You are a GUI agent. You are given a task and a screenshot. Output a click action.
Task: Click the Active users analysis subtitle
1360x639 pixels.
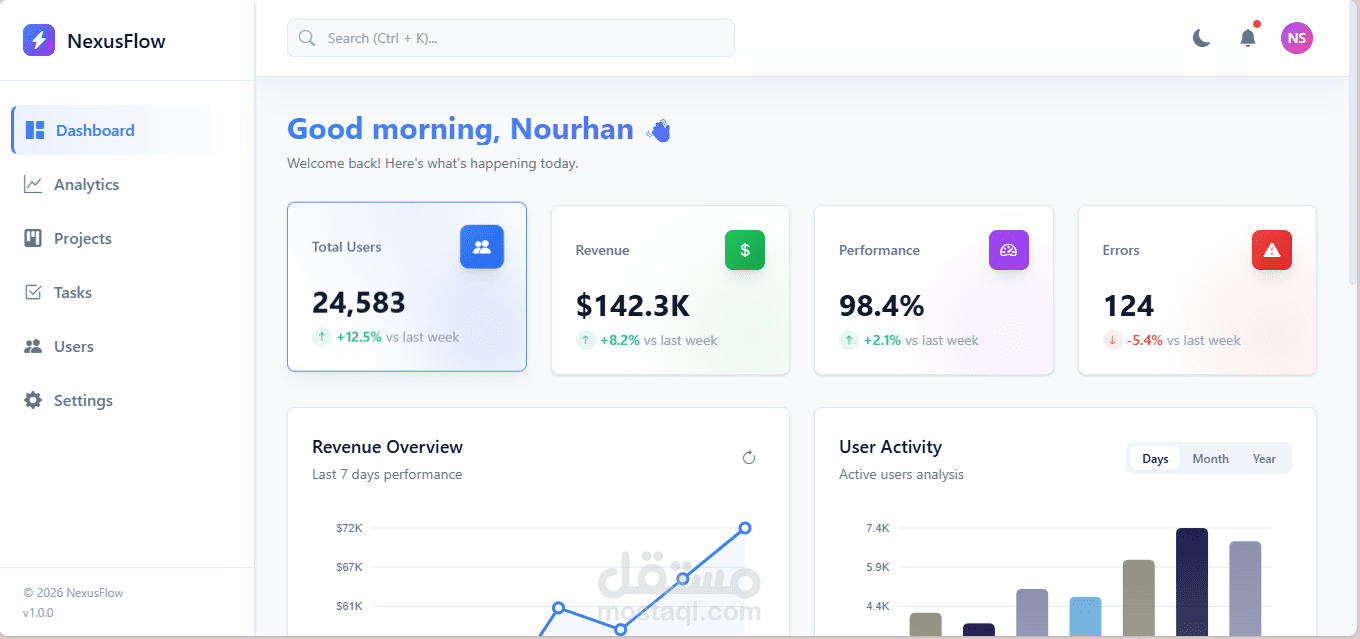click(x=901, y=474)
